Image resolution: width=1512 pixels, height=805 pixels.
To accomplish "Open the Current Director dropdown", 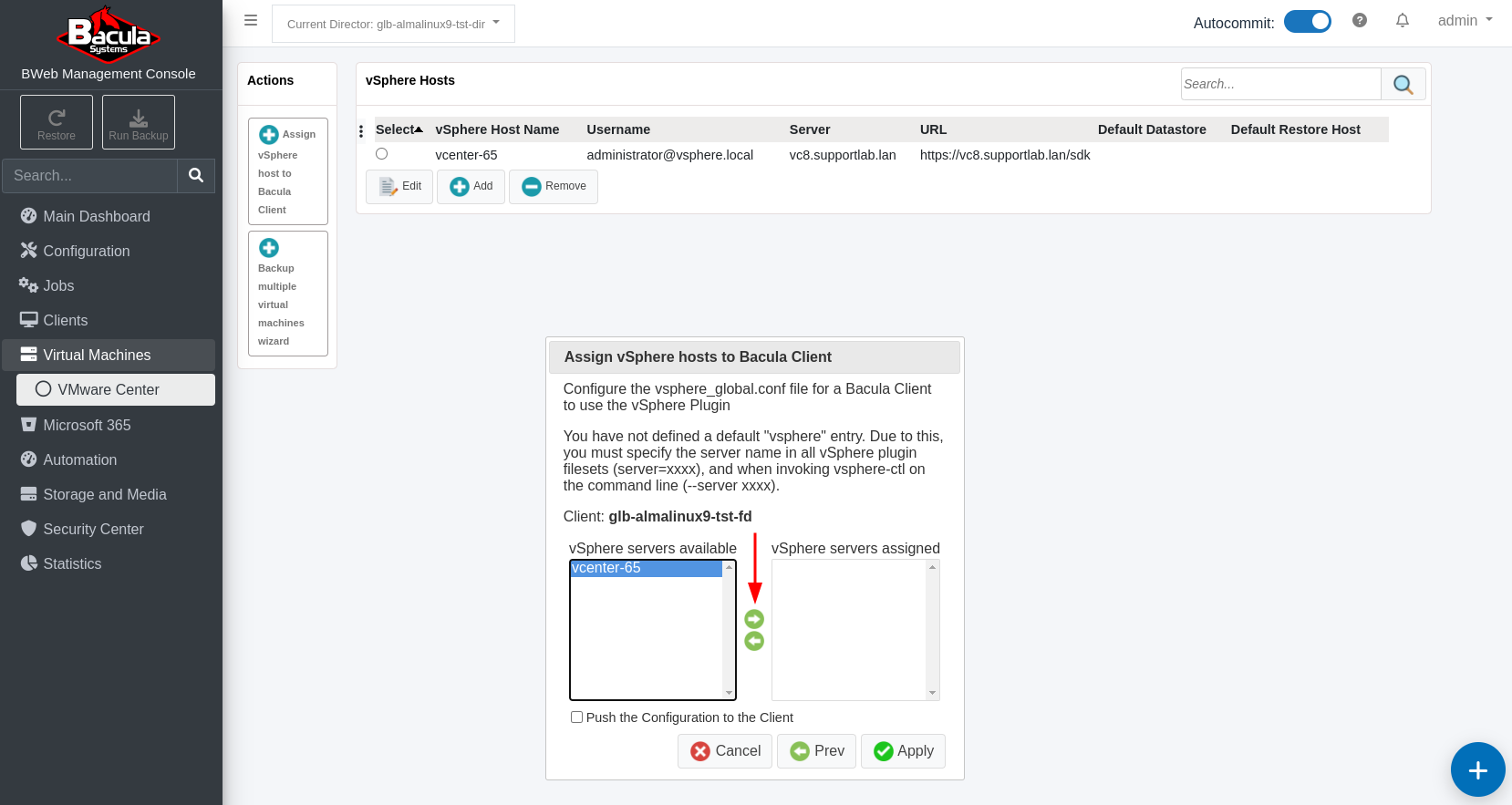I will [393, 24].
